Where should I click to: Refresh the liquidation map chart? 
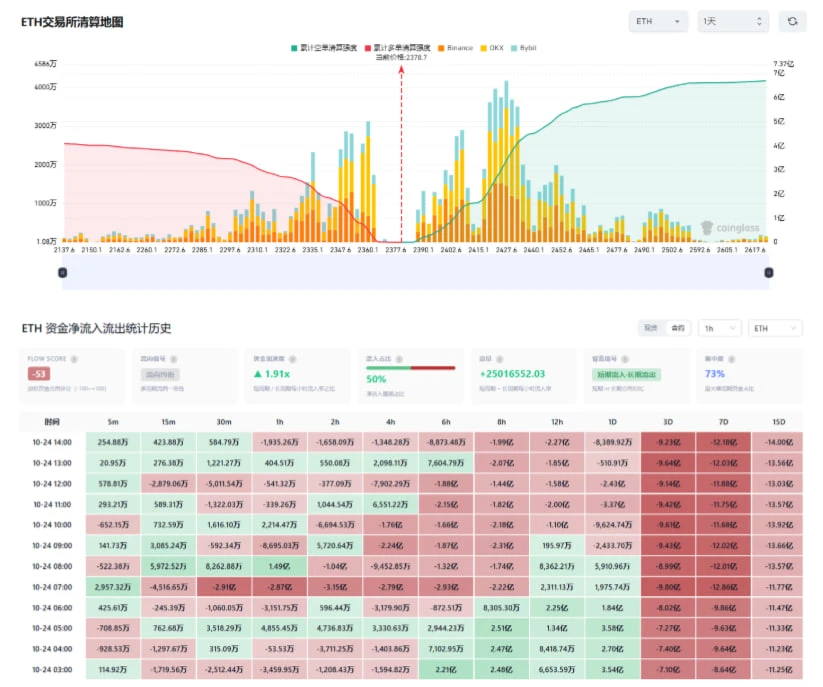tap(792, 22)
